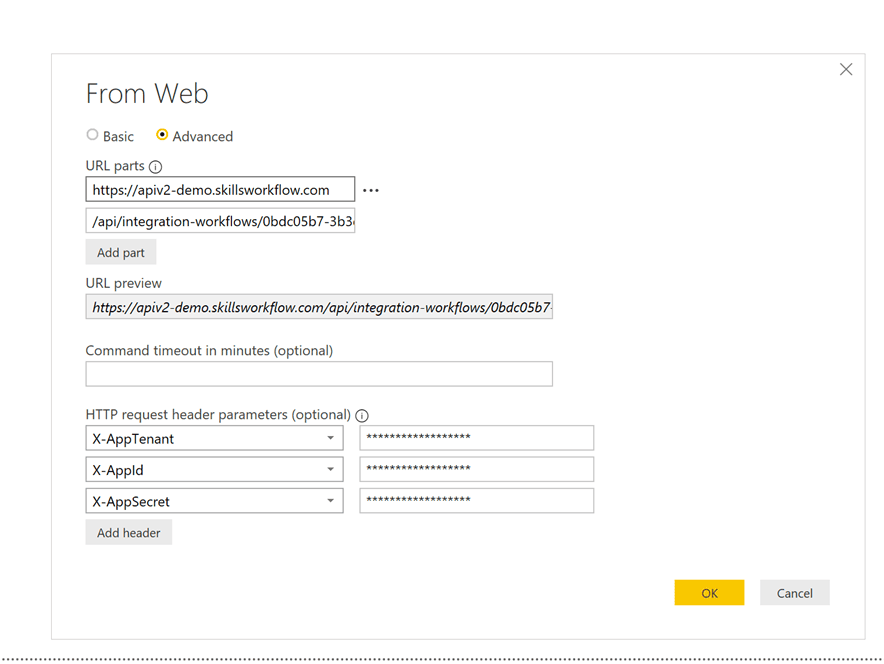The height and width of the screenshot is (664, 884).
Task: Click the HTTP header parameters info icon
Action: pyautogui.click(x=362, y=415)
